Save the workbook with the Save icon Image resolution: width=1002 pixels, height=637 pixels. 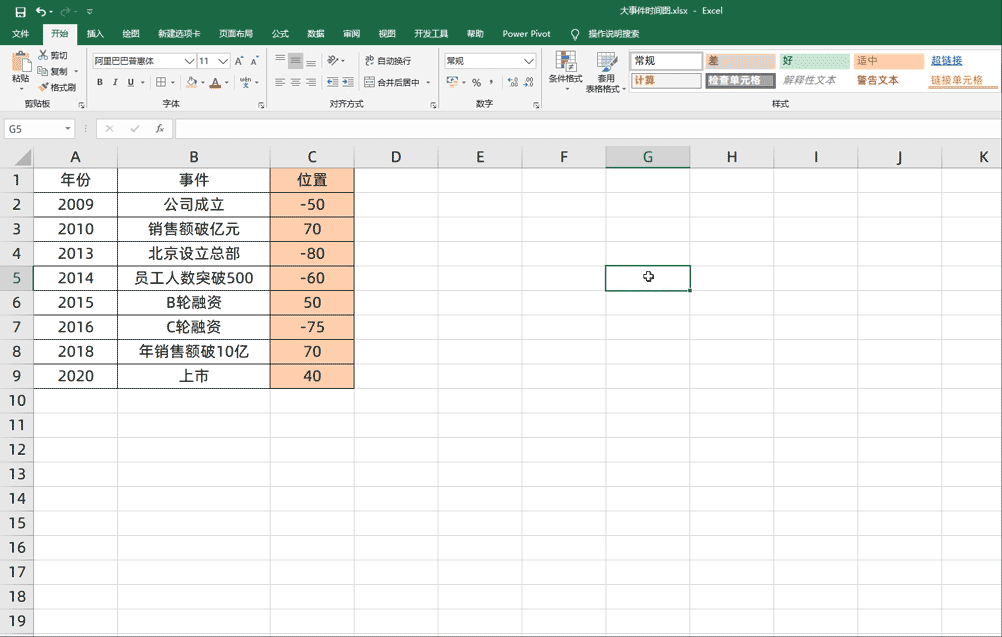point(20,12)
